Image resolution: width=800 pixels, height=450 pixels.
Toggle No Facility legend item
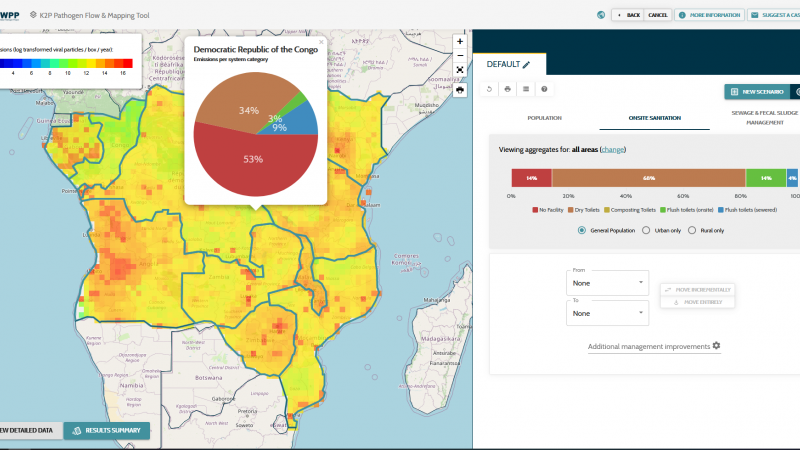548,210
